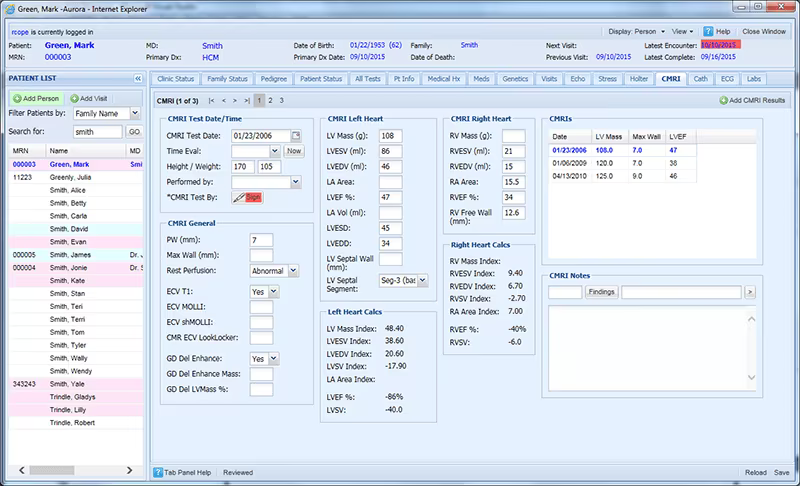Open the ECV T1 dropdown
Screen dimensions: 800x486
point(274,292)
